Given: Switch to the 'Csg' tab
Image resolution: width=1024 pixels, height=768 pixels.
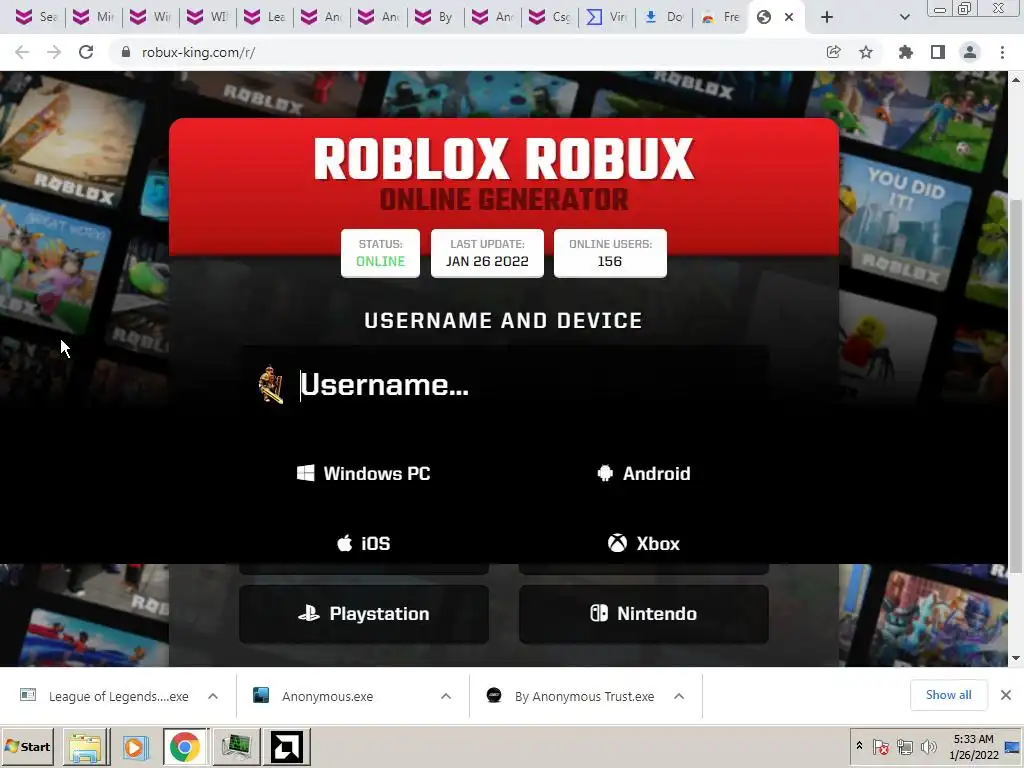Looking at the screenshot, I should coord(550,17).
